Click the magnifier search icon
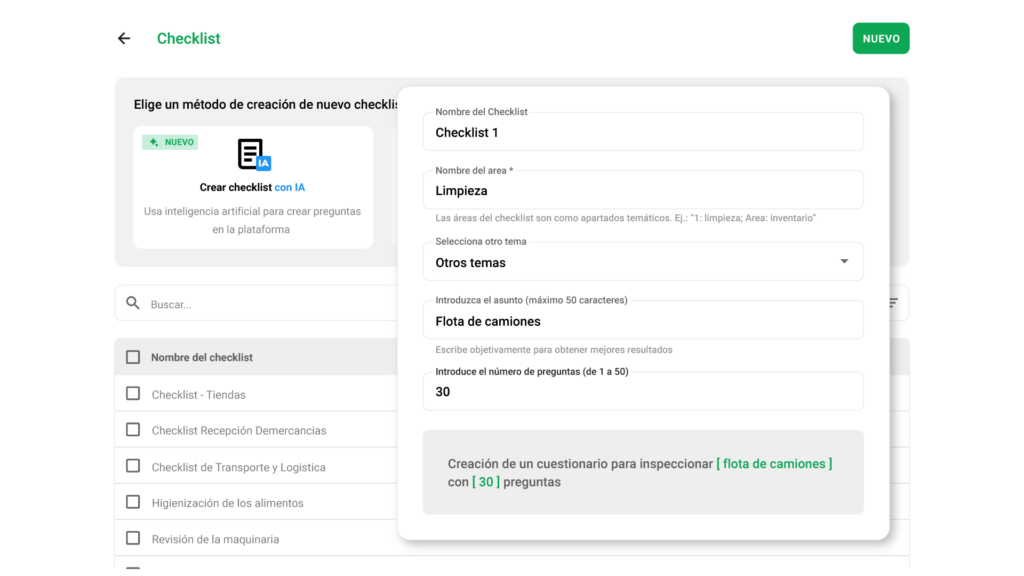 coord(133,303)
